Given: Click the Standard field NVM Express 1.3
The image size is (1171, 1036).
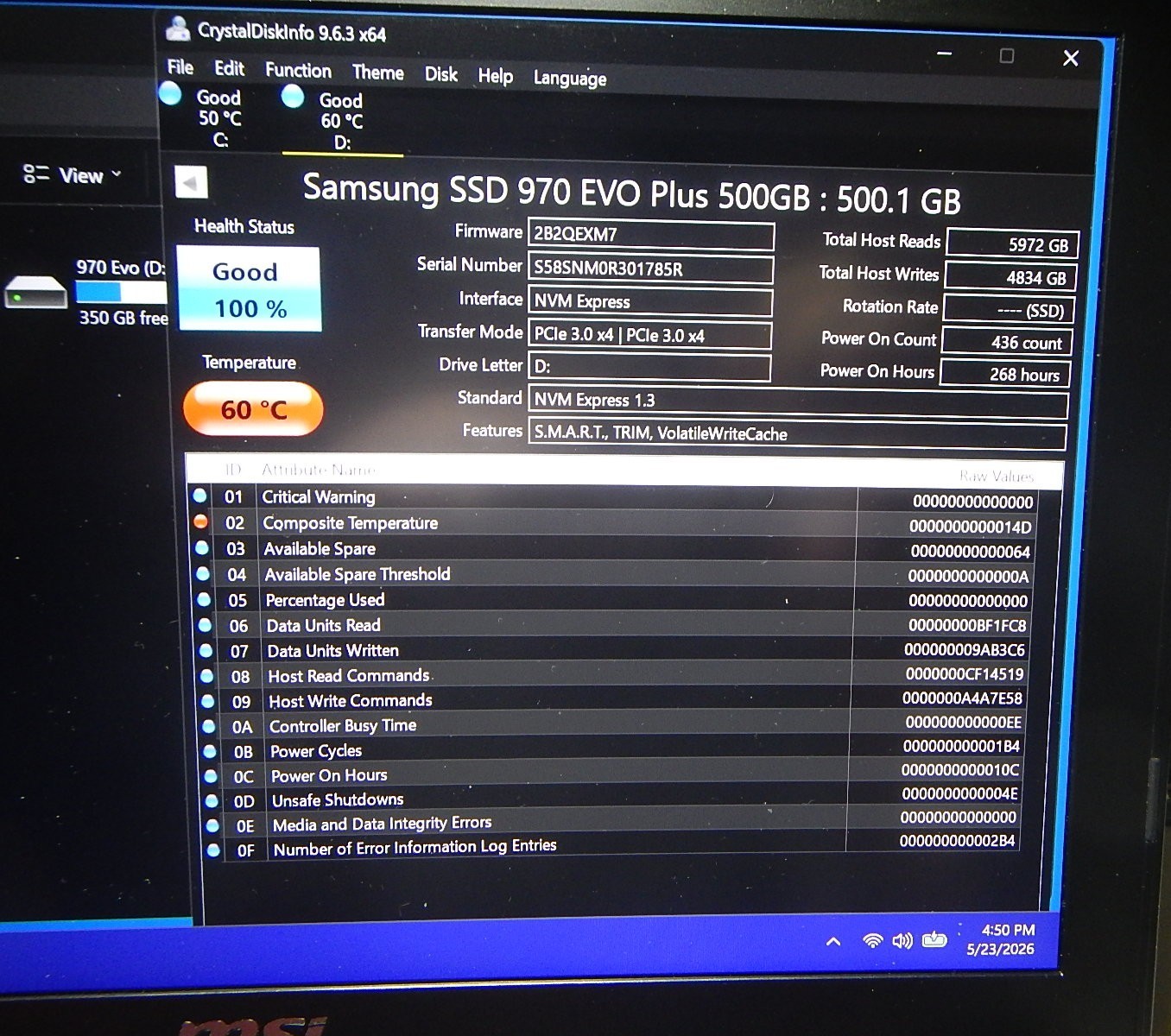Looking at the screenshot, I should 798,401.
